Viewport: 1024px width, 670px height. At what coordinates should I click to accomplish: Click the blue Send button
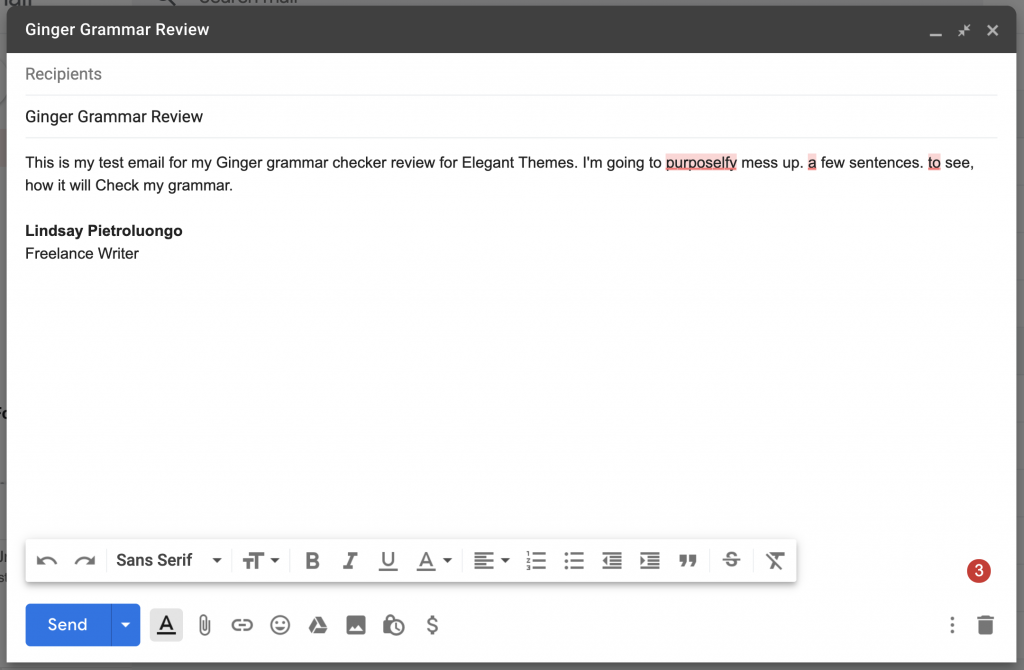pyautogui.click(x=68, y=625)
